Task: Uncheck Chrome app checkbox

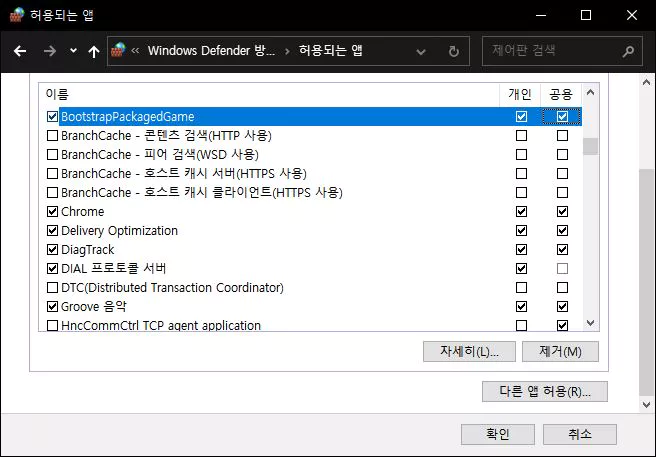Action: tap(52, 211)
